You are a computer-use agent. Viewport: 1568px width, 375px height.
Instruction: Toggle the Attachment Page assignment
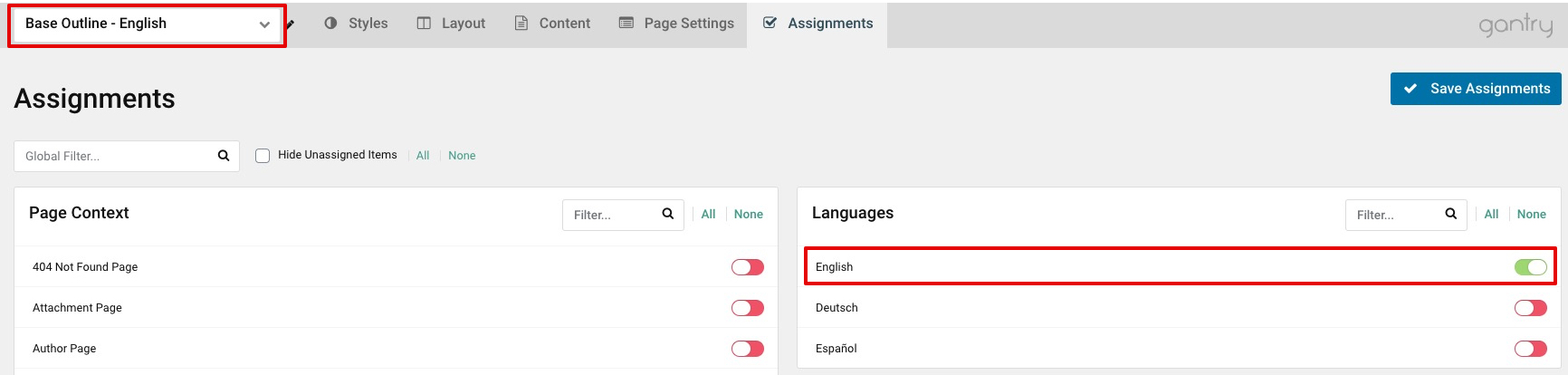(747, 308)
